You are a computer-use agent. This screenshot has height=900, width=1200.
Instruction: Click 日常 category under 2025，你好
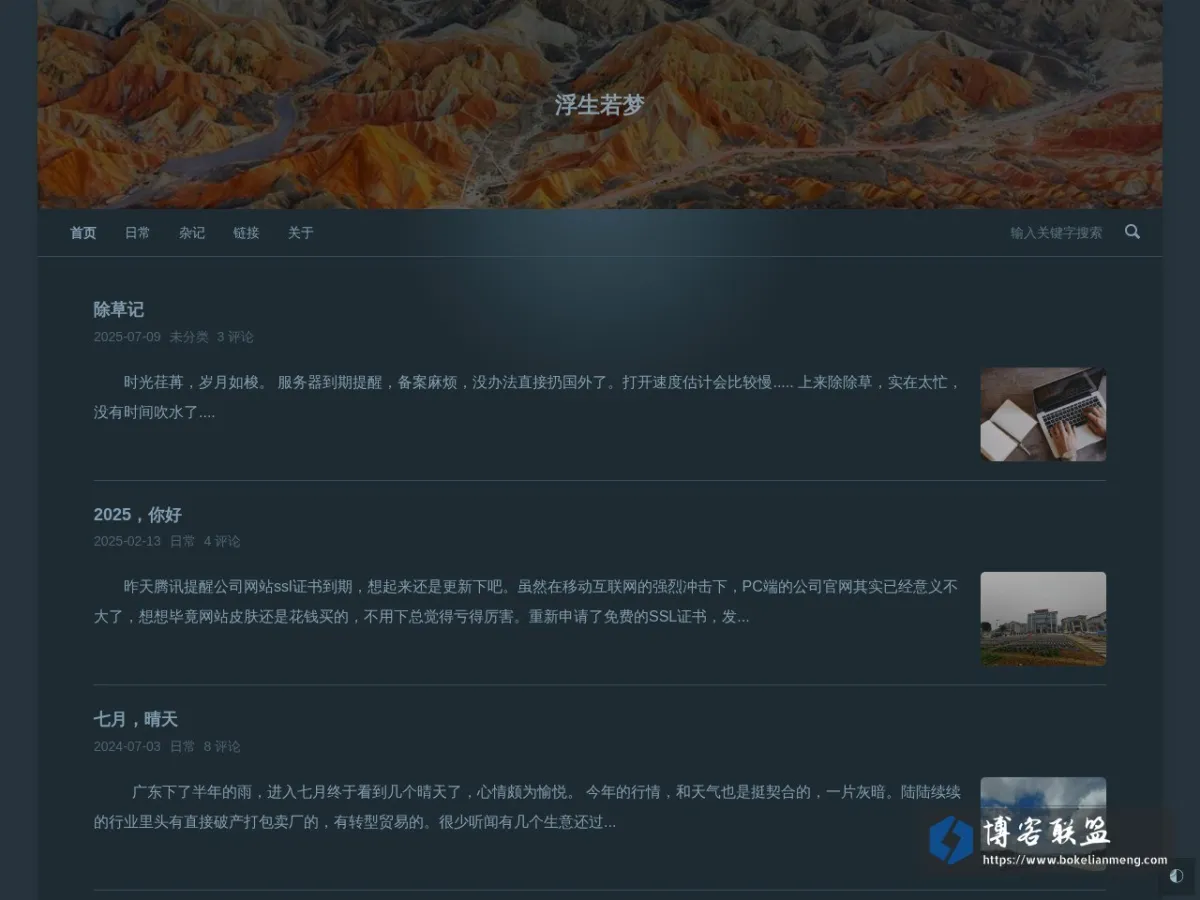[182, 542]
